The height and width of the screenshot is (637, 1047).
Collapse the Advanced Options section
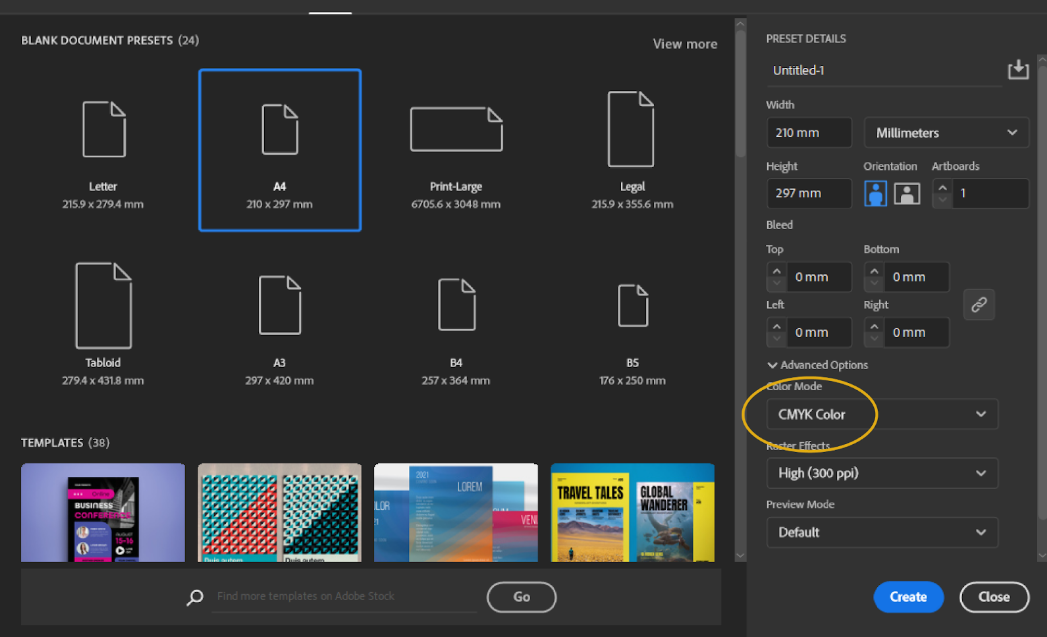817,365
